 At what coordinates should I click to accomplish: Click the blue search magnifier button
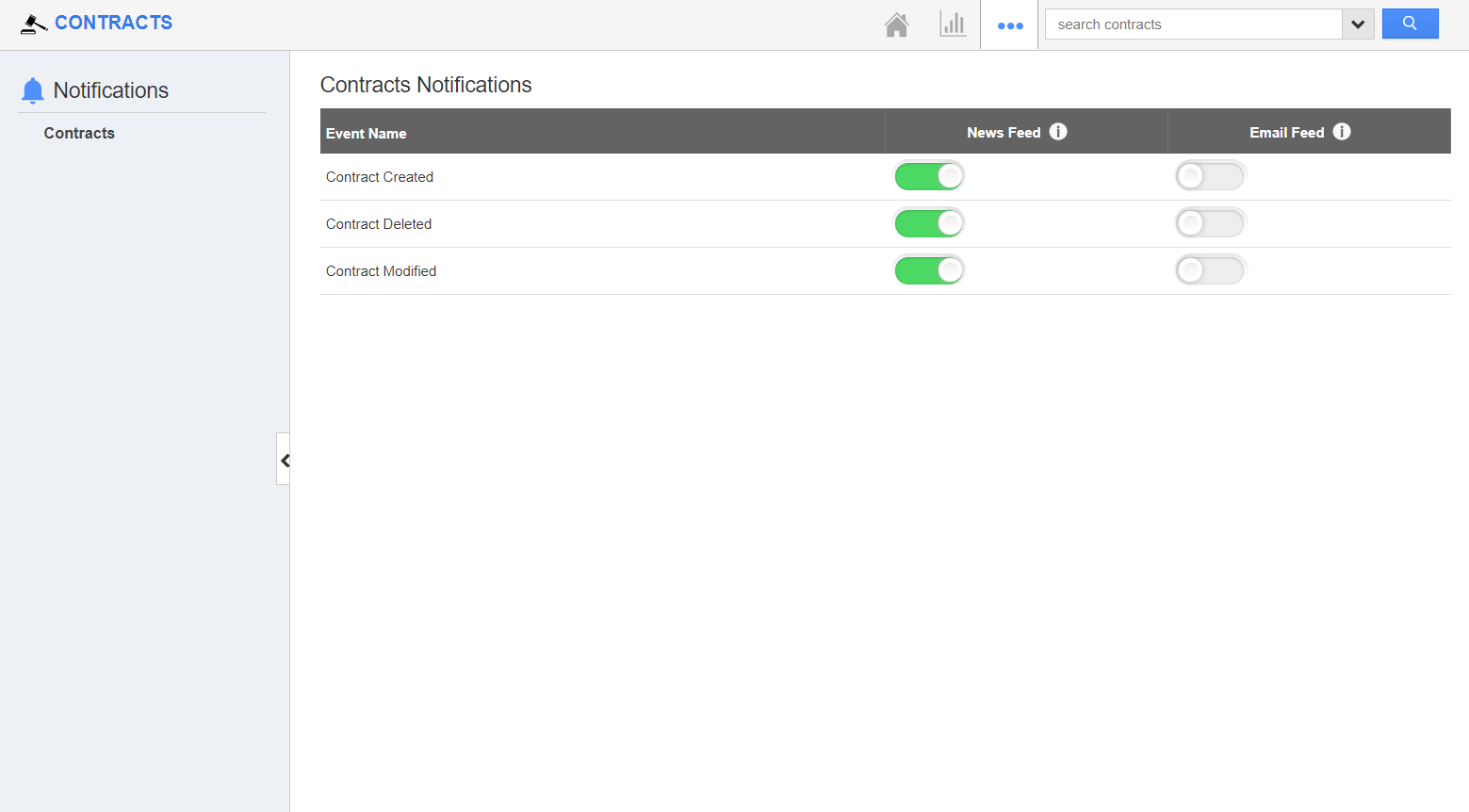[1410, 24]
